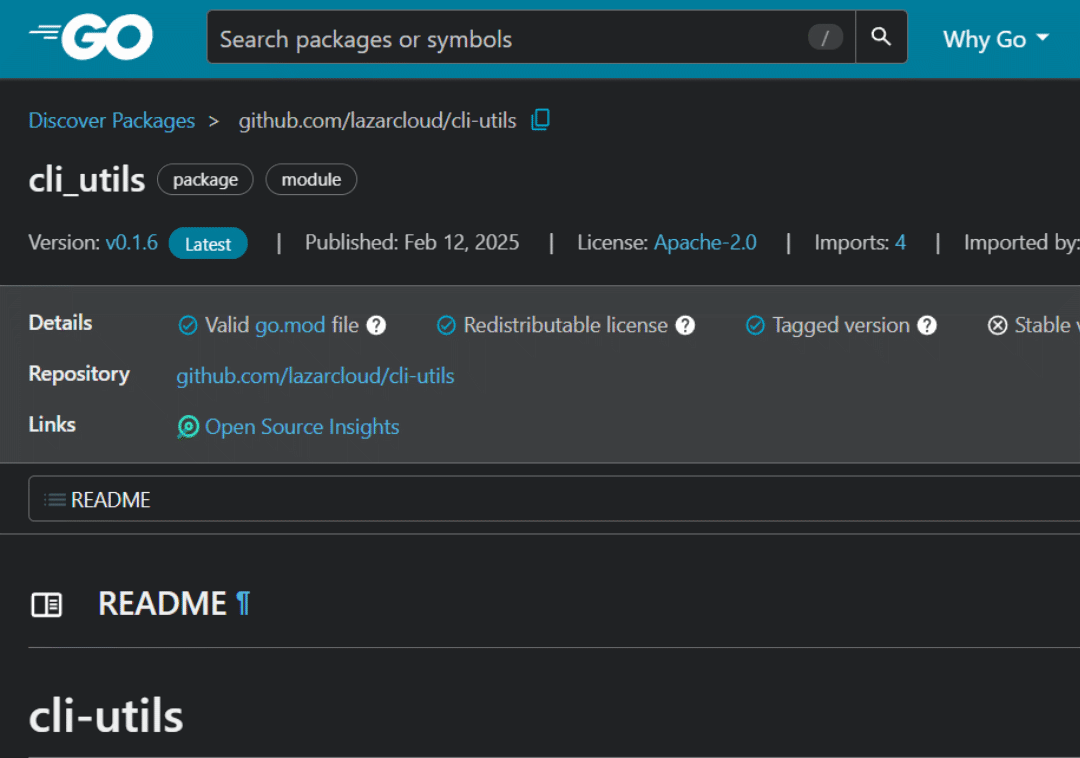1080x758 pixels.
Task: Click the README pilcrow anchor link
Action: pos(243,604)
